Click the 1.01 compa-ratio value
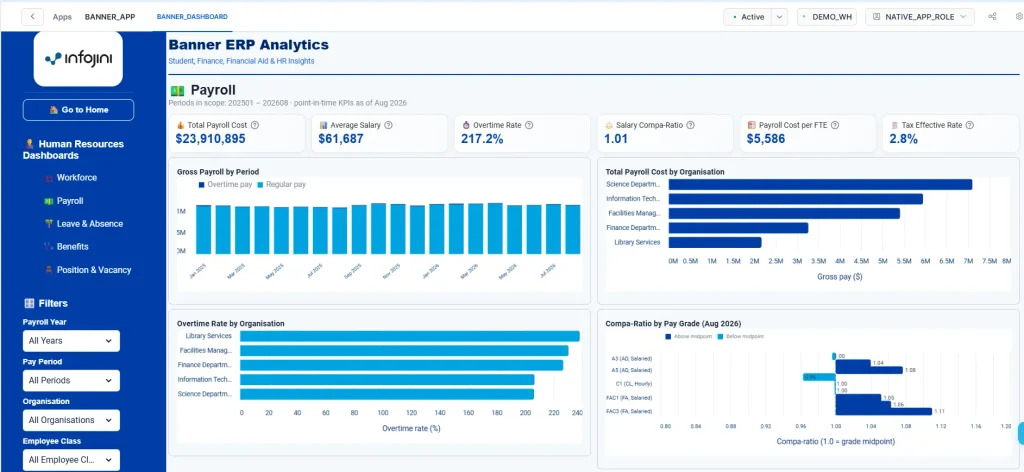This screenshot has height=472, width=1024. pyautogui.click(x=616, y=139)
